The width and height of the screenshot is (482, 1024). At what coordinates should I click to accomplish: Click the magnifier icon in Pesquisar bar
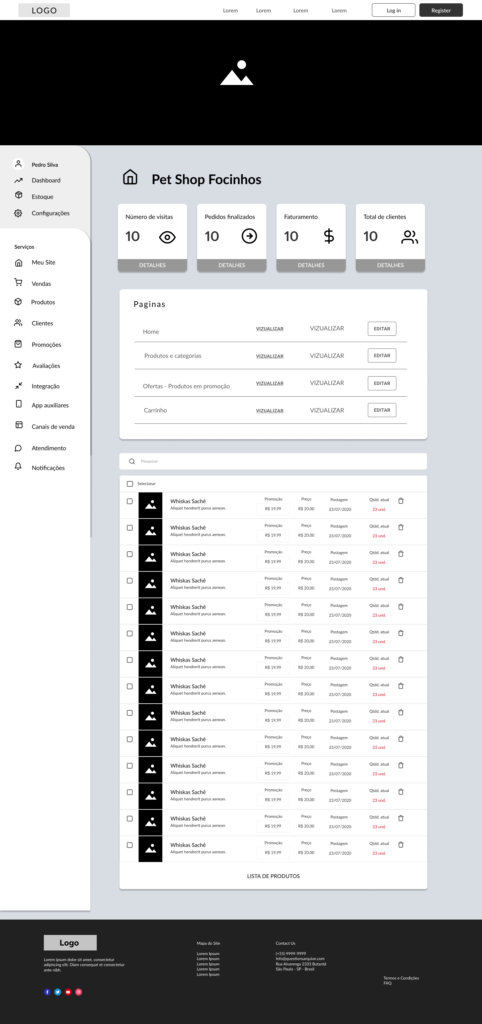click(x=132, y=461)
